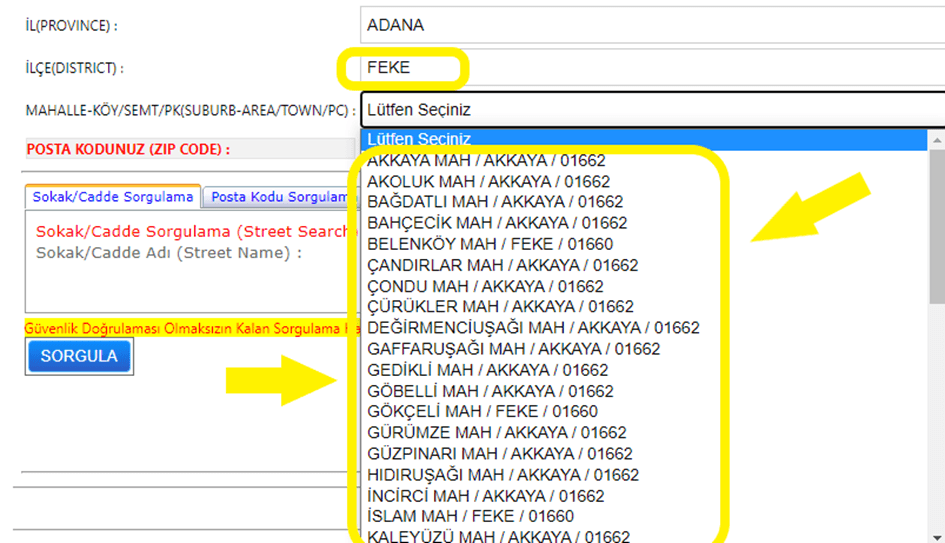945x543 pixels.
Task: Select the highlighted Lütfen Seçiniz option
Action: click(x=640, y=139)
